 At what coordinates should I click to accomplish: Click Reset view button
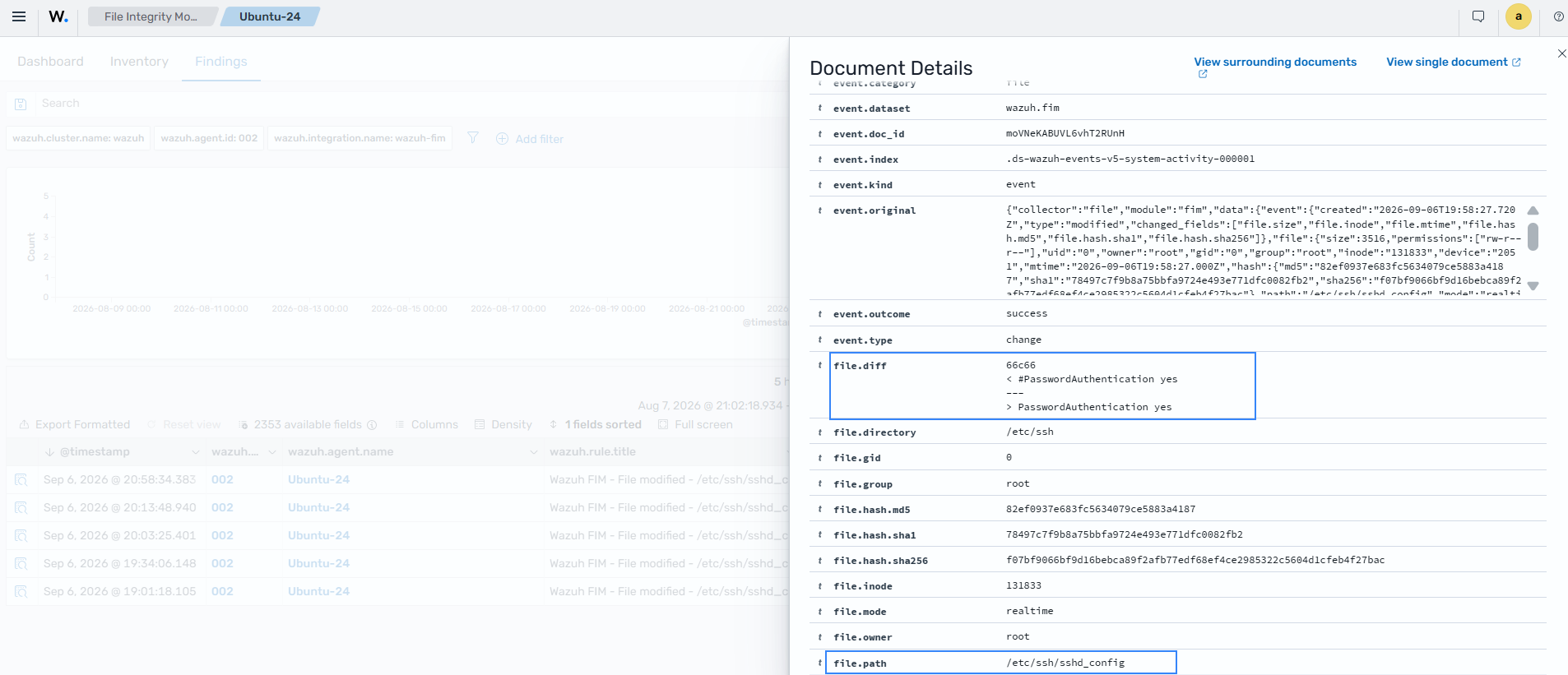pos(183,425)
